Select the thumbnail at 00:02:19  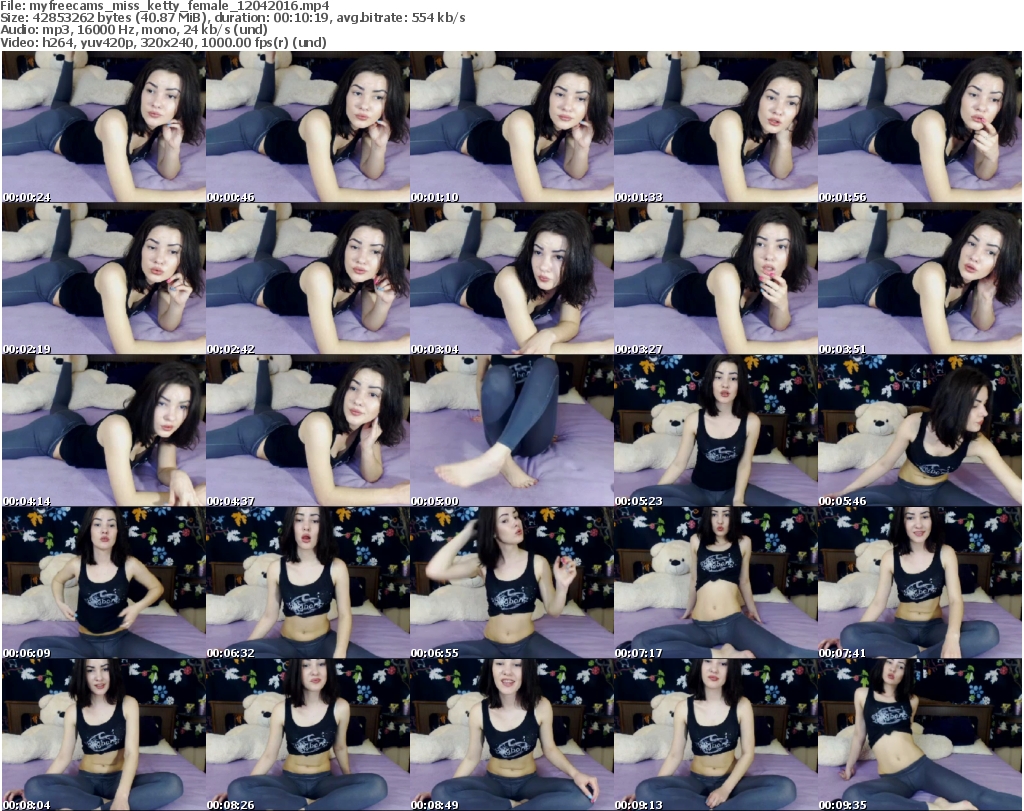pos(103,279)
